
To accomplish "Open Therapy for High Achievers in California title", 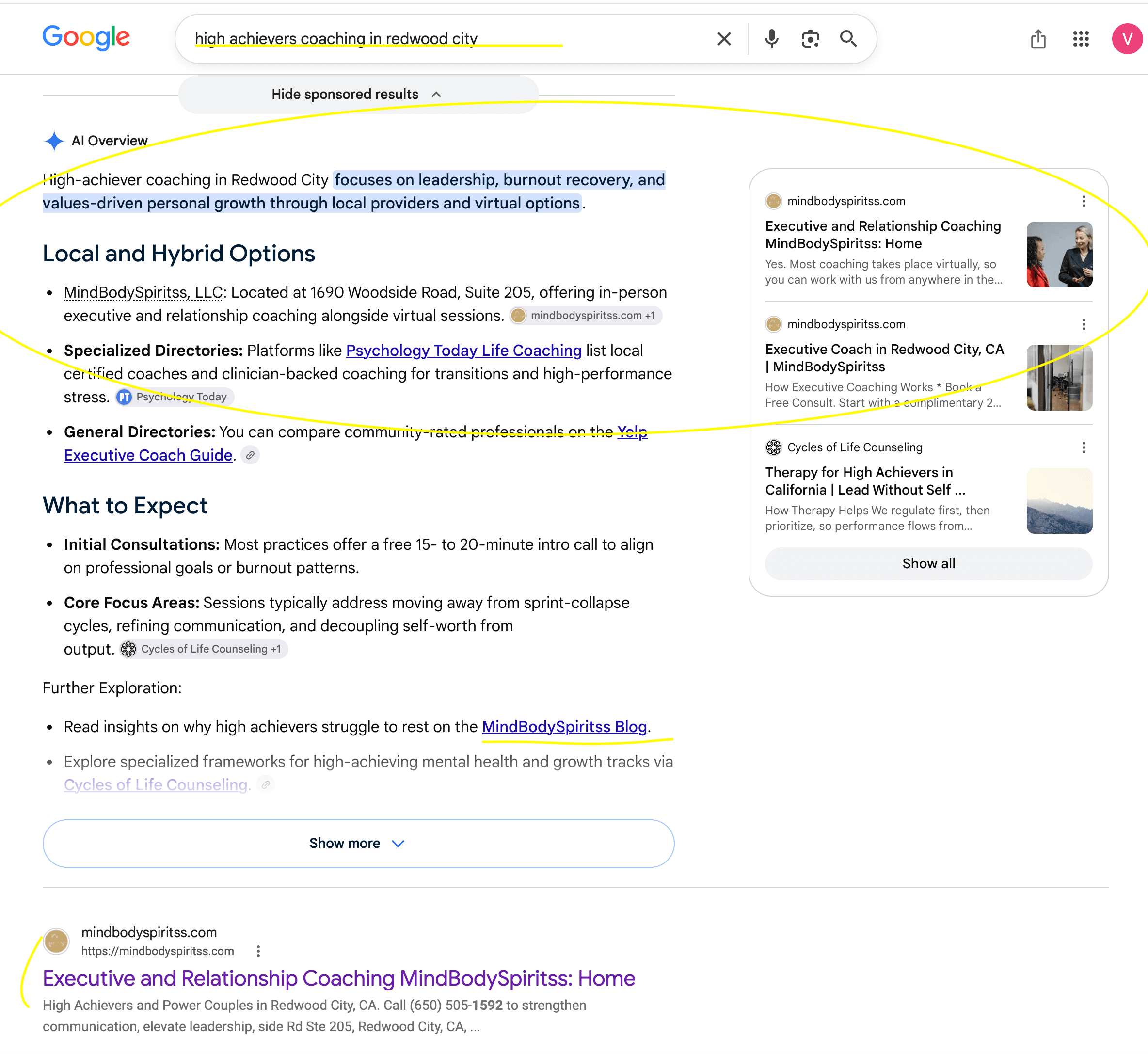I will [x=865, y=481].
